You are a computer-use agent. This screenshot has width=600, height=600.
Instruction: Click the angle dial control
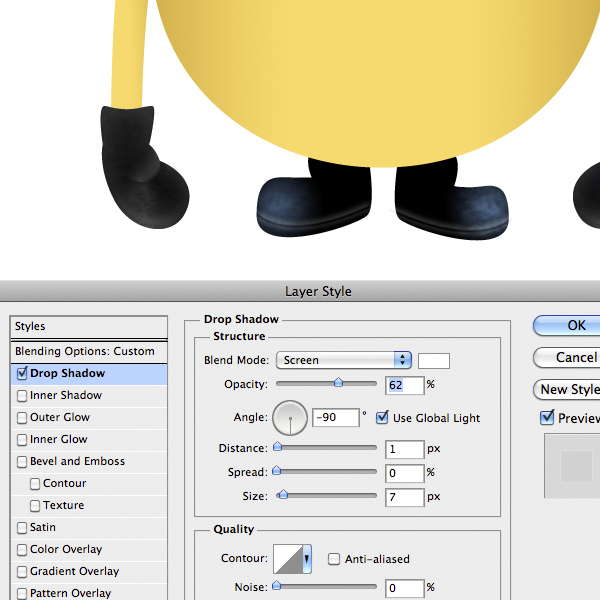(290, 418)
